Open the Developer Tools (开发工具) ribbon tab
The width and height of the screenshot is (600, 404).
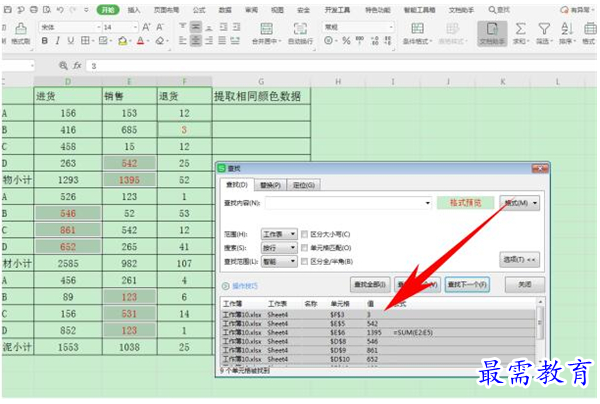point(337,10)
